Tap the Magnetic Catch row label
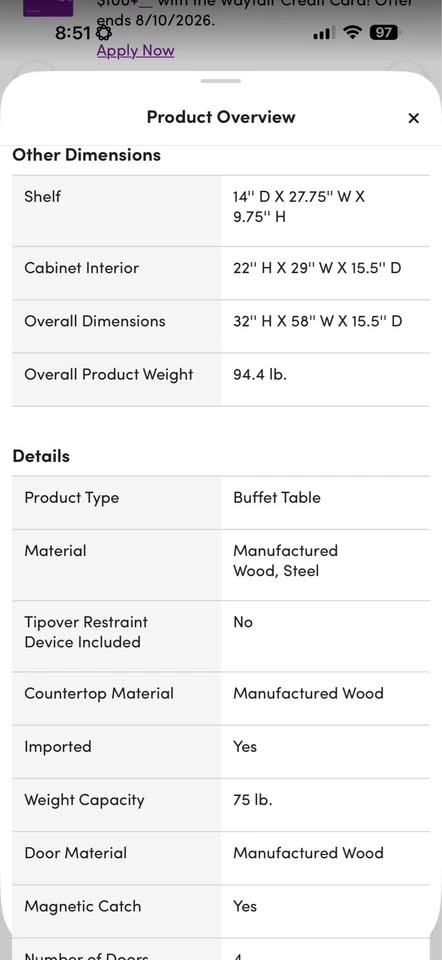Image resolution: width=442 pixels, height=960 pixels. point(83,906)
